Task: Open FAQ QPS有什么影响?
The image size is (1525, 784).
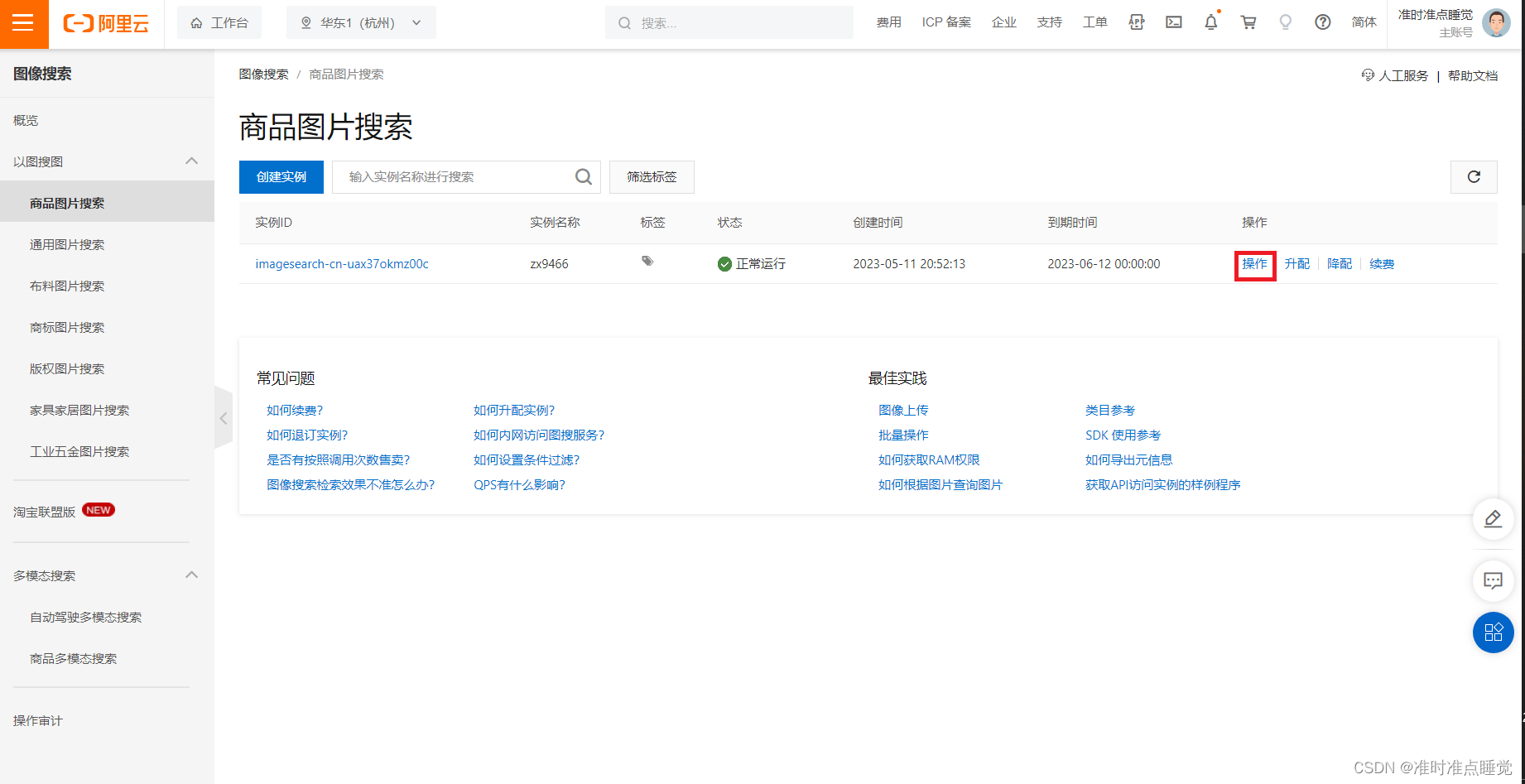Action: coord(519,484)
